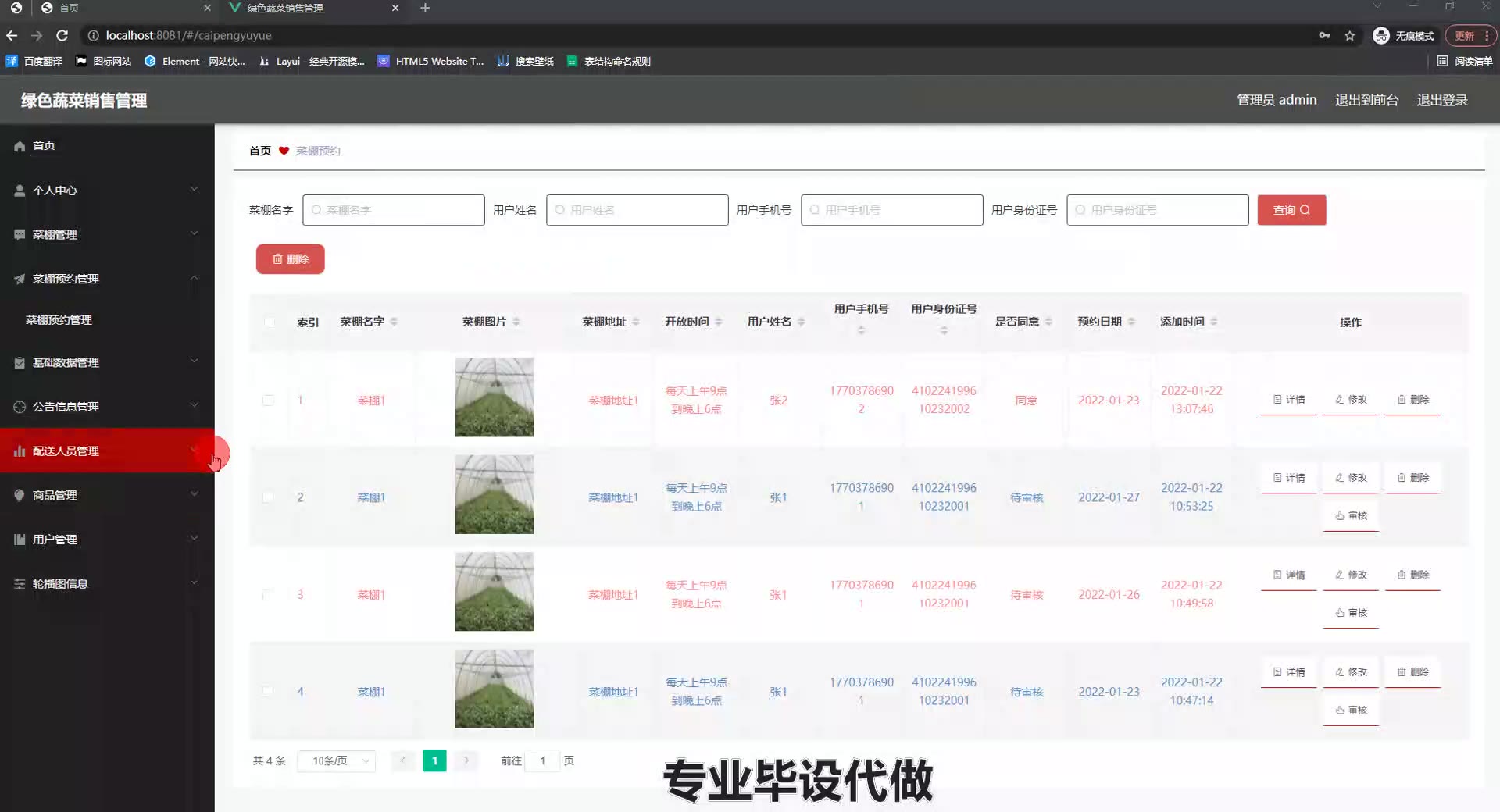This screenshot has height=812, width=1500.
Task: Click the home icon next to 首页 in sidebar
Action: point(20,146)
